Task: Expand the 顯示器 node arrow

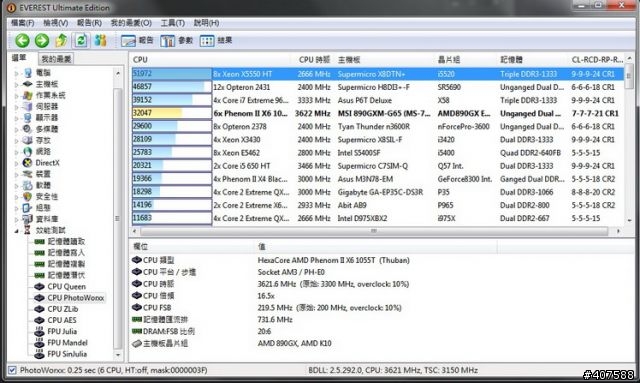Action: coord(17,118)
